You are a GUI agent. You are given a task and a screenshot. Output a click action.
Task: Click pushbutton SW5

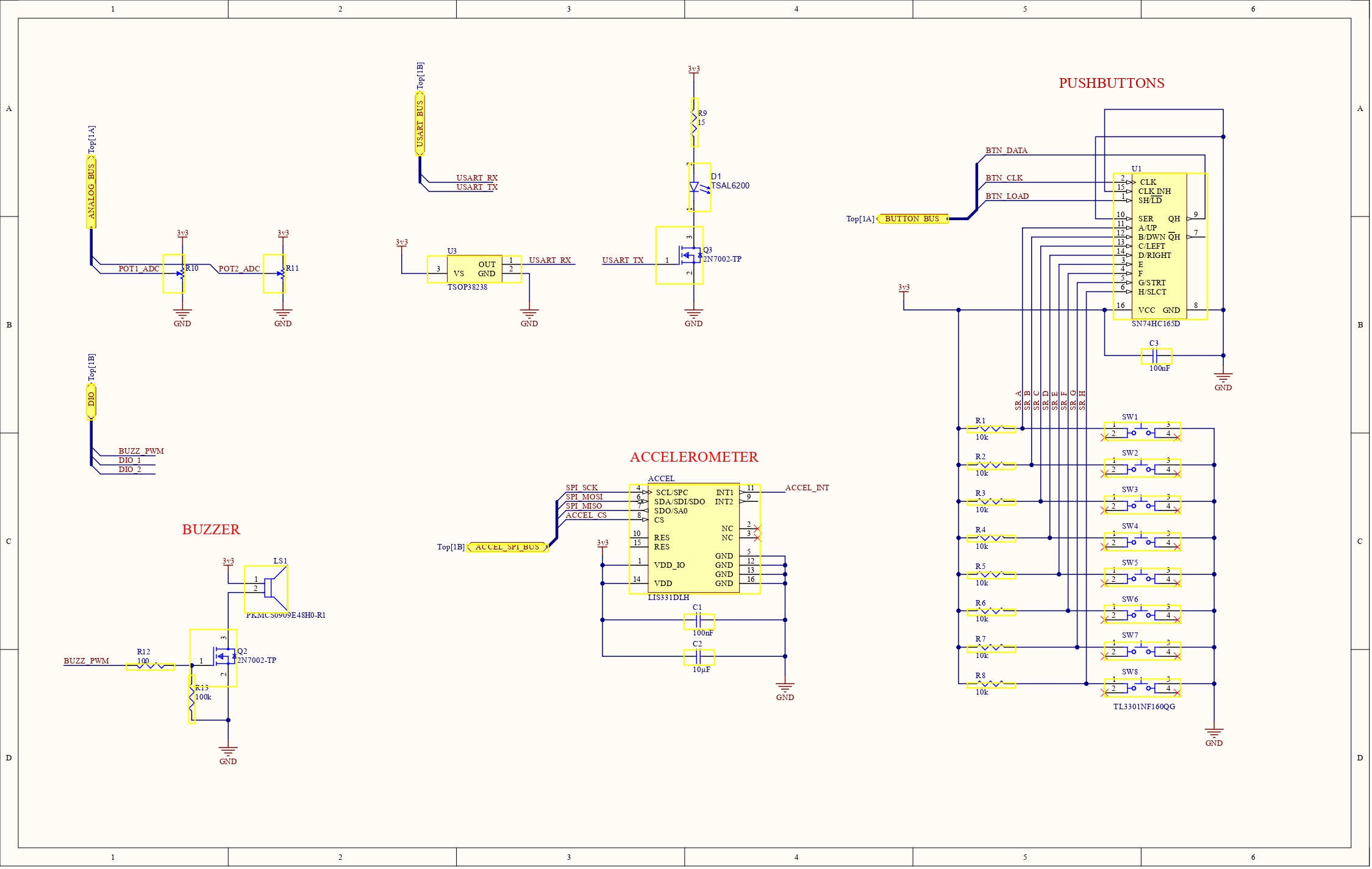coord(1142,578)
